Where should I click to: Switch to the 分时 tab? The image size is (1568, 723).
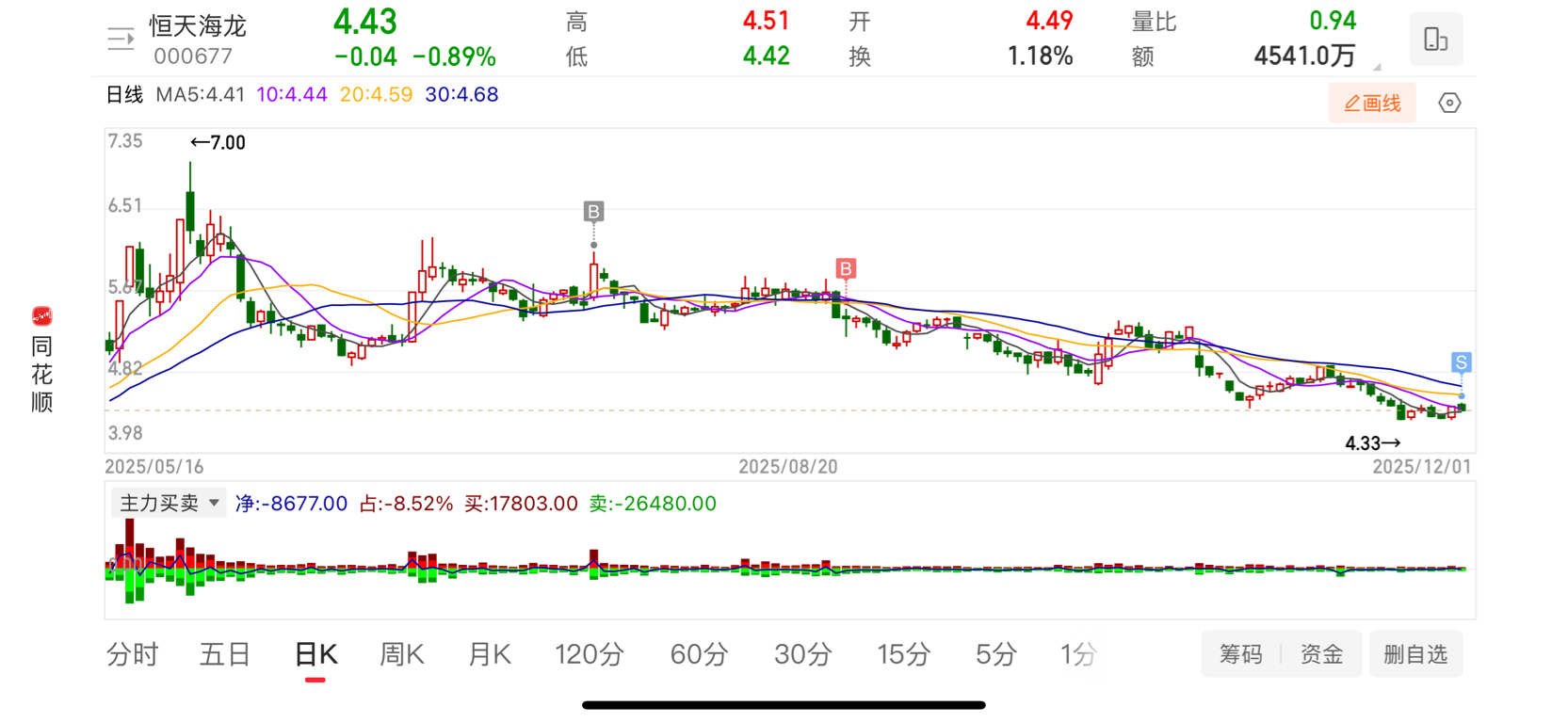133,654
